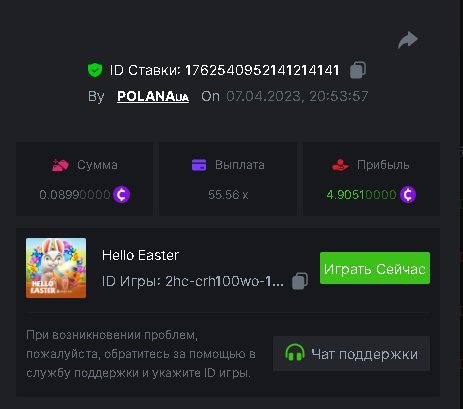Click the pink Сумма amount icon
The width and height of the screenshot is (463, 409).
[60, 165]
